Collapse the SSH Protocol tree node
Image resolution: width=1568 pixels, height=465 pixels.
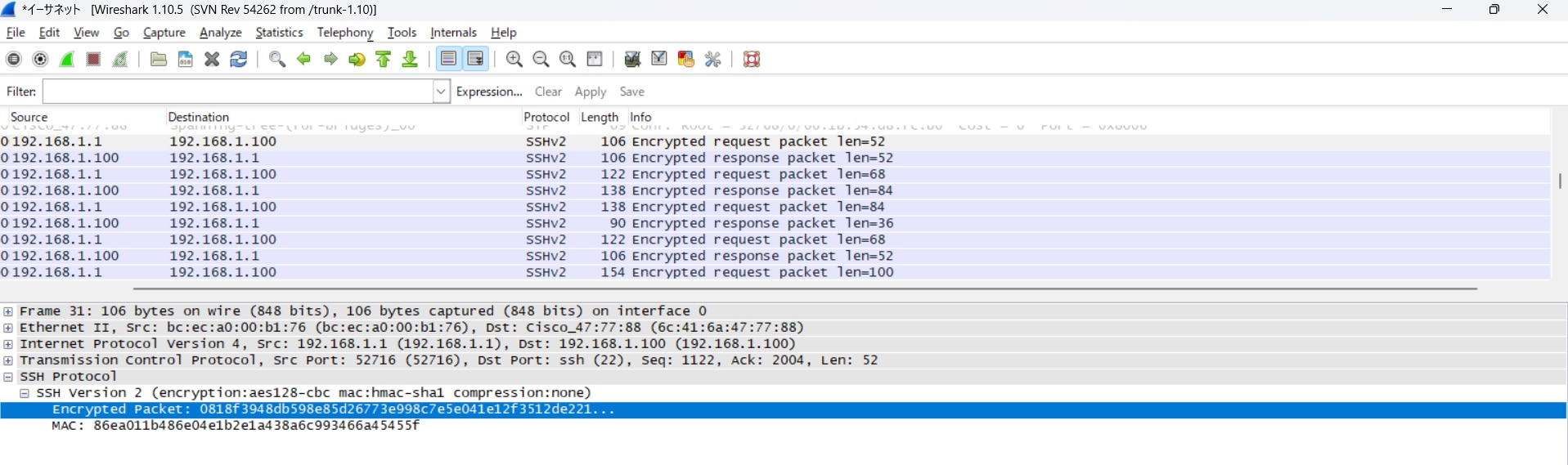pyautogui.click(x=8, y=377)
